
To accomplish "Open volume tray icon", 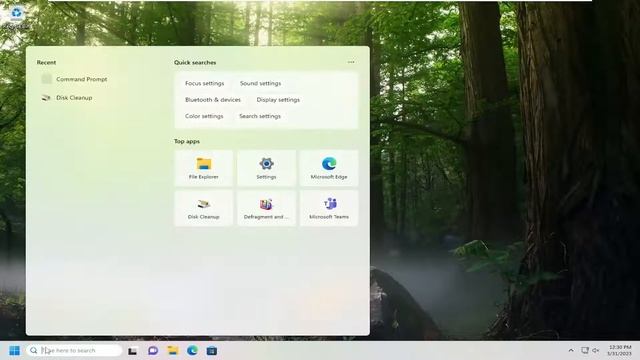I will [x=596, y=350].
